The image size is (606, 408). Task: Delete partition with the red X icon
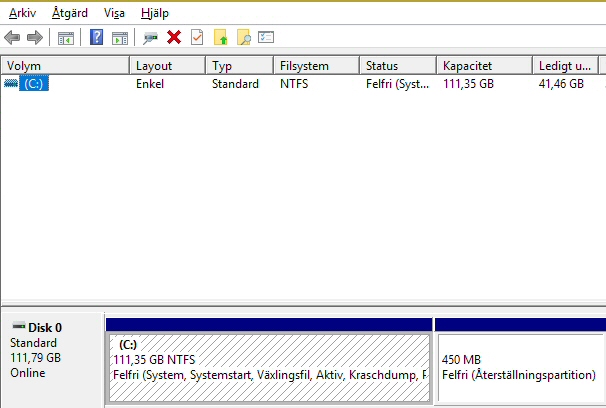174,37
